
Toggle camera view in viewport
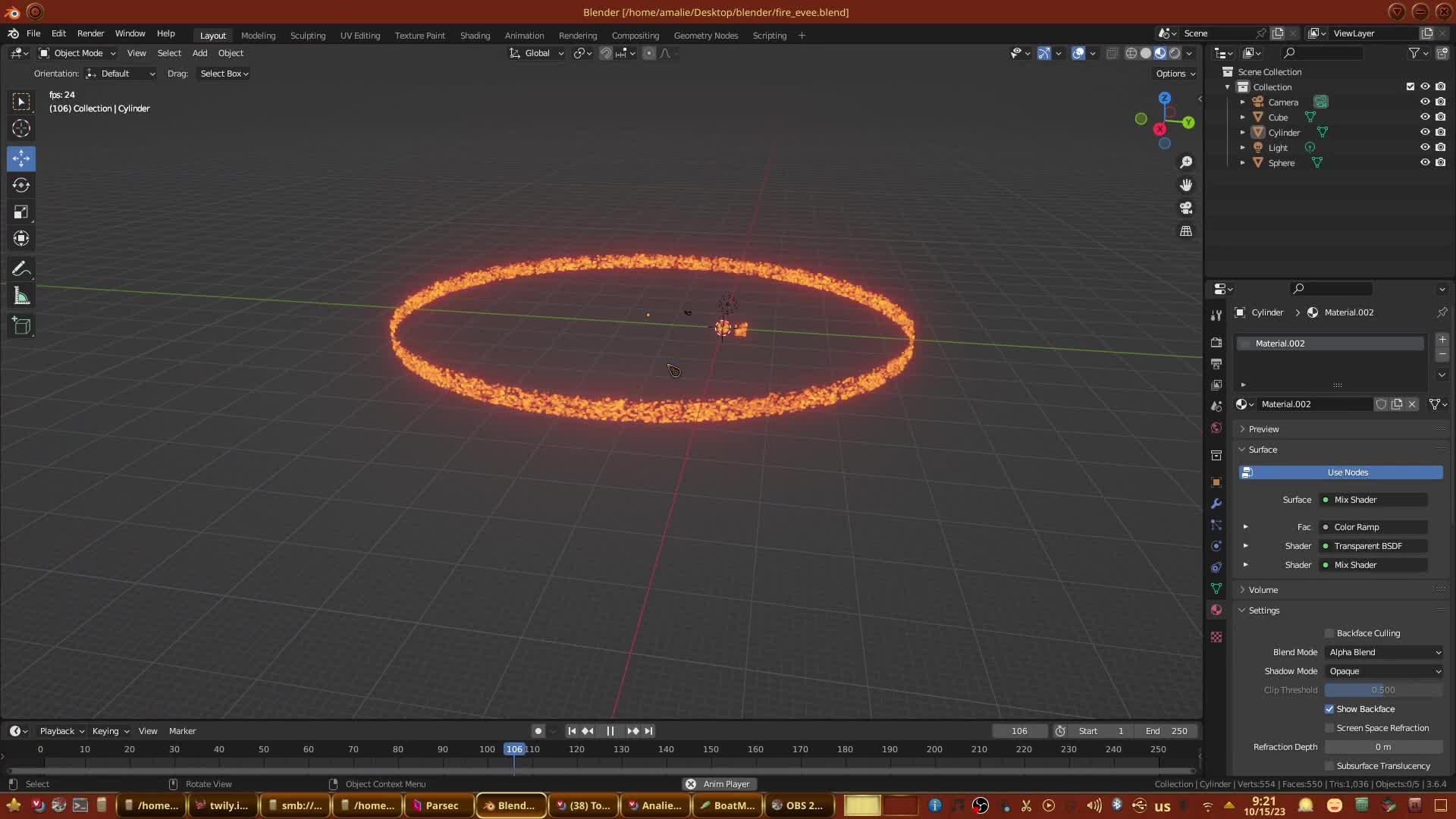coord(1186,208)
